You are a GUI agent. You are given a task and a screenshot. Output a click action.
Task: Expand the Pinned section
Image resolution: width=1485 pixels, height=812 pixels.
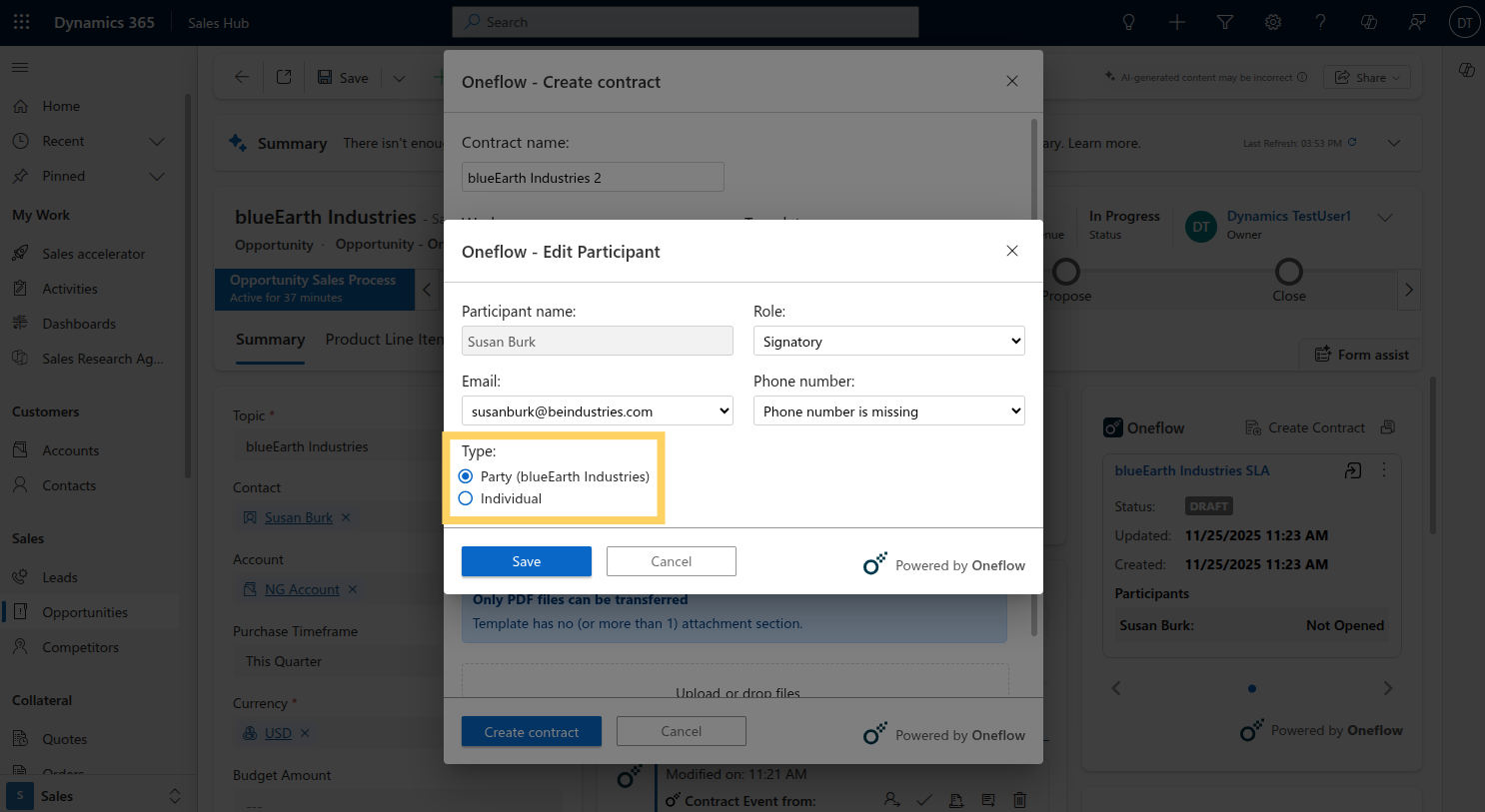click(157, 177)
